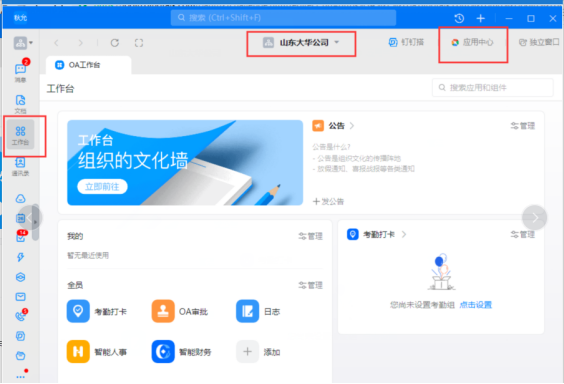The height and width of the screenshot is (384, 564).
Task: Open the calendar icon in sidebar
Action: [x=21, y=218]
